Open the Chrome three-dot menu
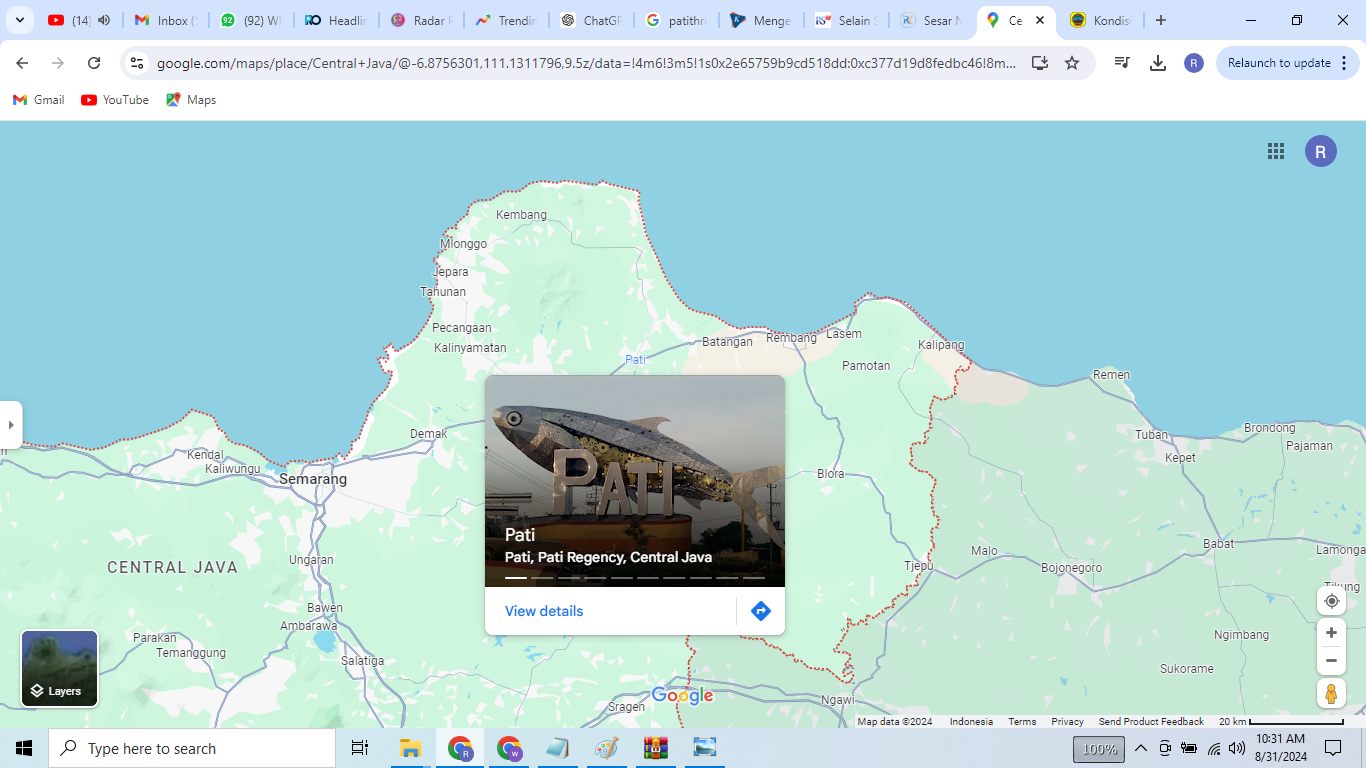 (1343, 63)
